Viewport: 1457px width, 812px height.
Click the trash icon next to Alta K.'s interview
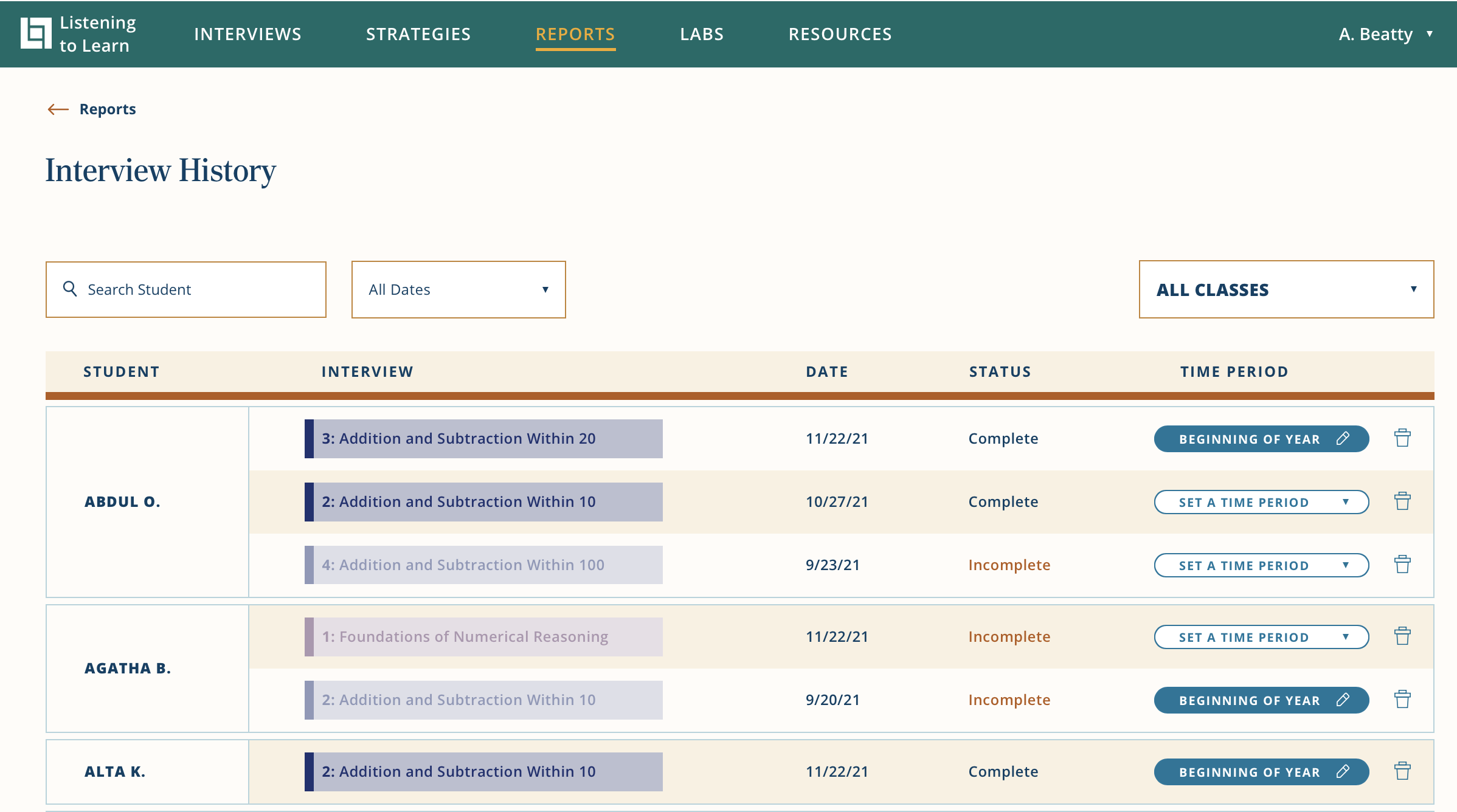coord(1403,770)
